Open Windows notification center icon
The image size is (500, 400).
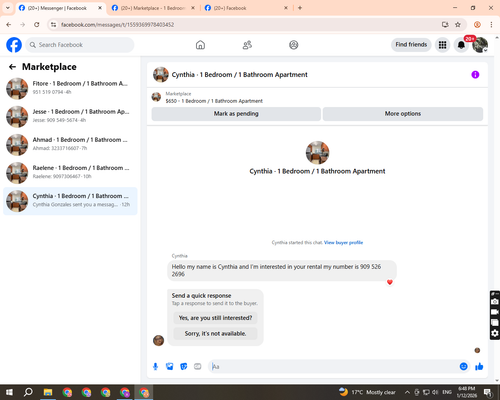[x=488, y=392]
